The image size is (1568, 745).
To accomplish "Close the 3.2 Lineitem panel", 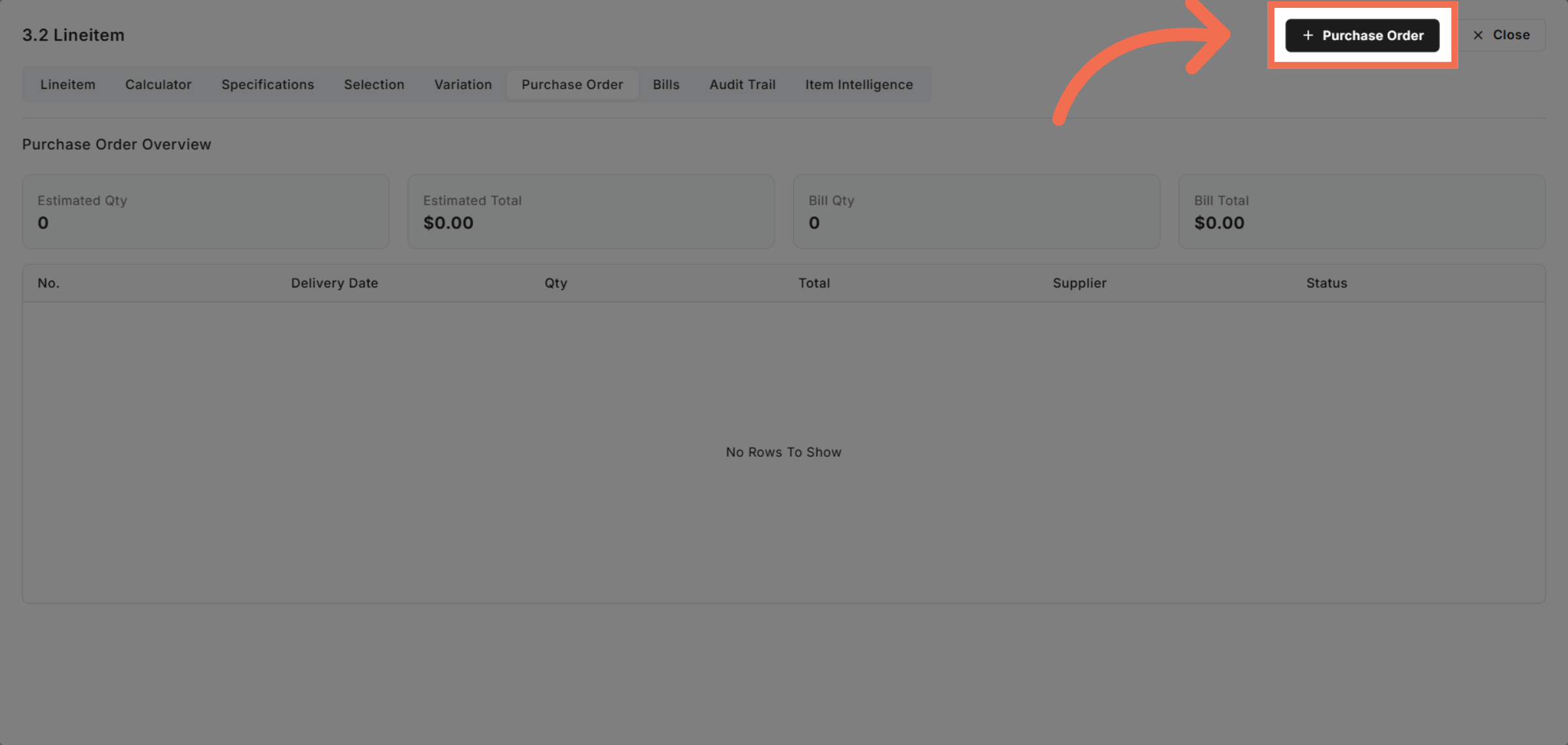I will point(1503,35).
